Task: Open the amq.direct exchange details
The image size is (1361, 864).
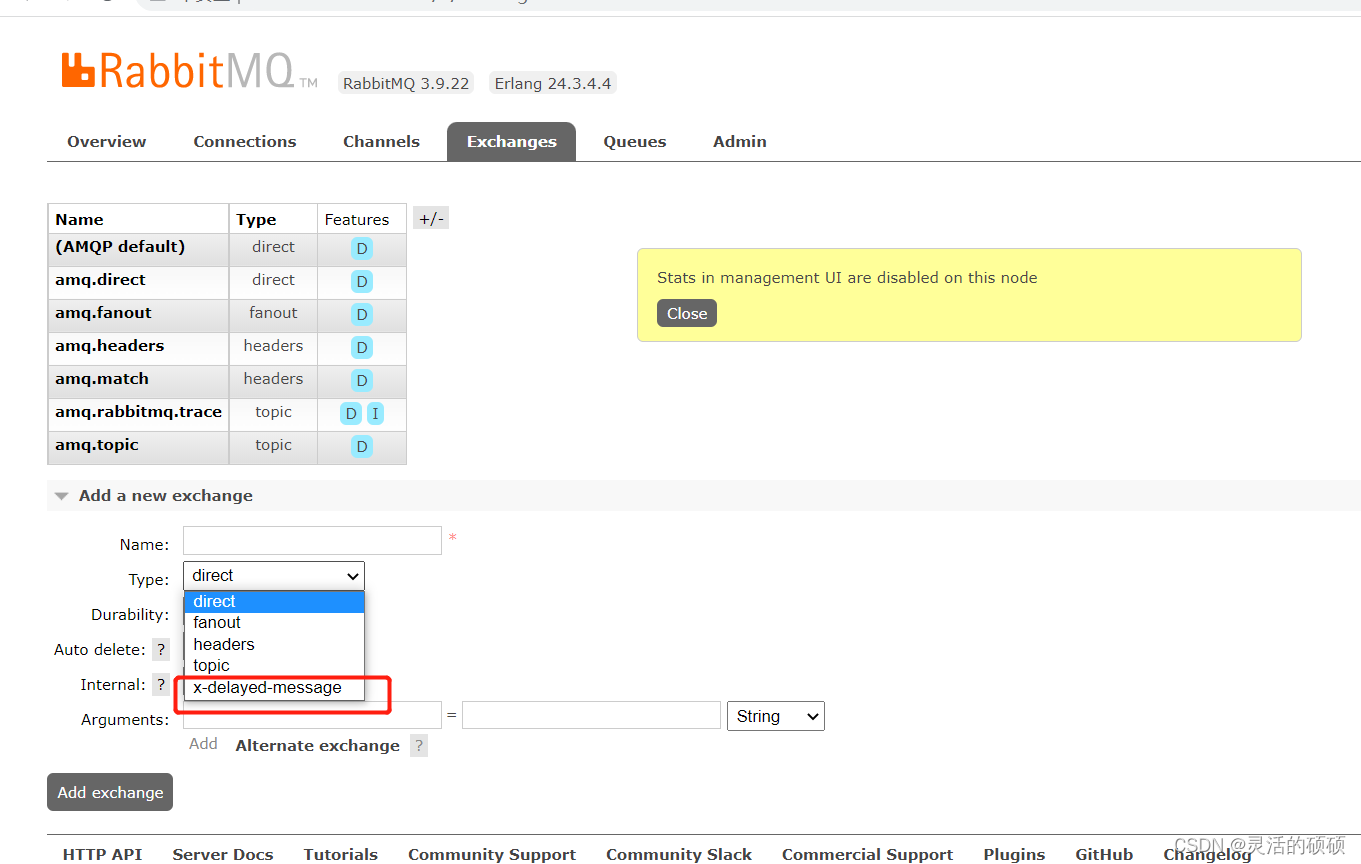Action: coord(100,280)
